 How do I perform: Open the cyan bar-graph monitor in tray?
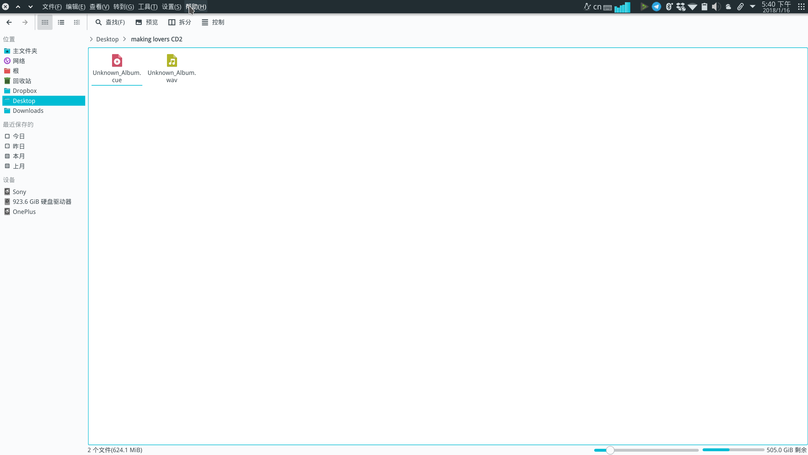622,7
